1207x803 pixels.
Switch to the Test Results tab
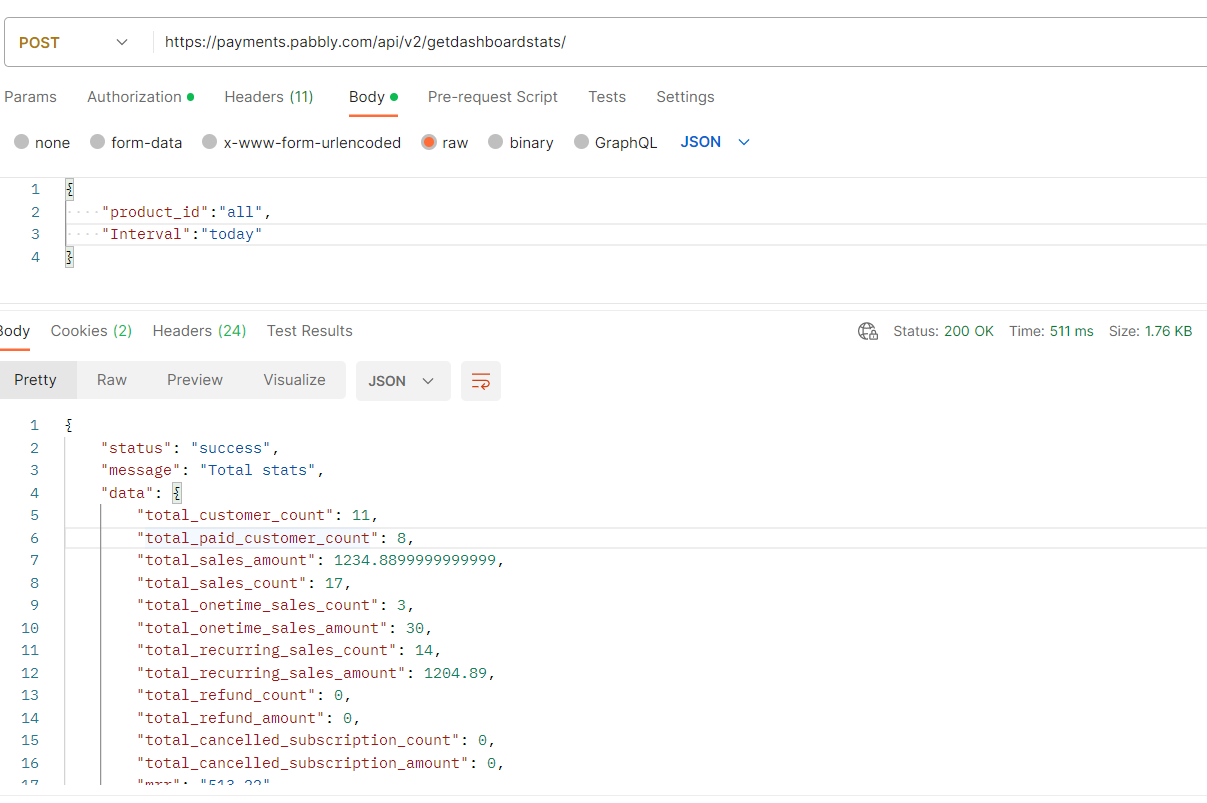click(x=310, y=331)
